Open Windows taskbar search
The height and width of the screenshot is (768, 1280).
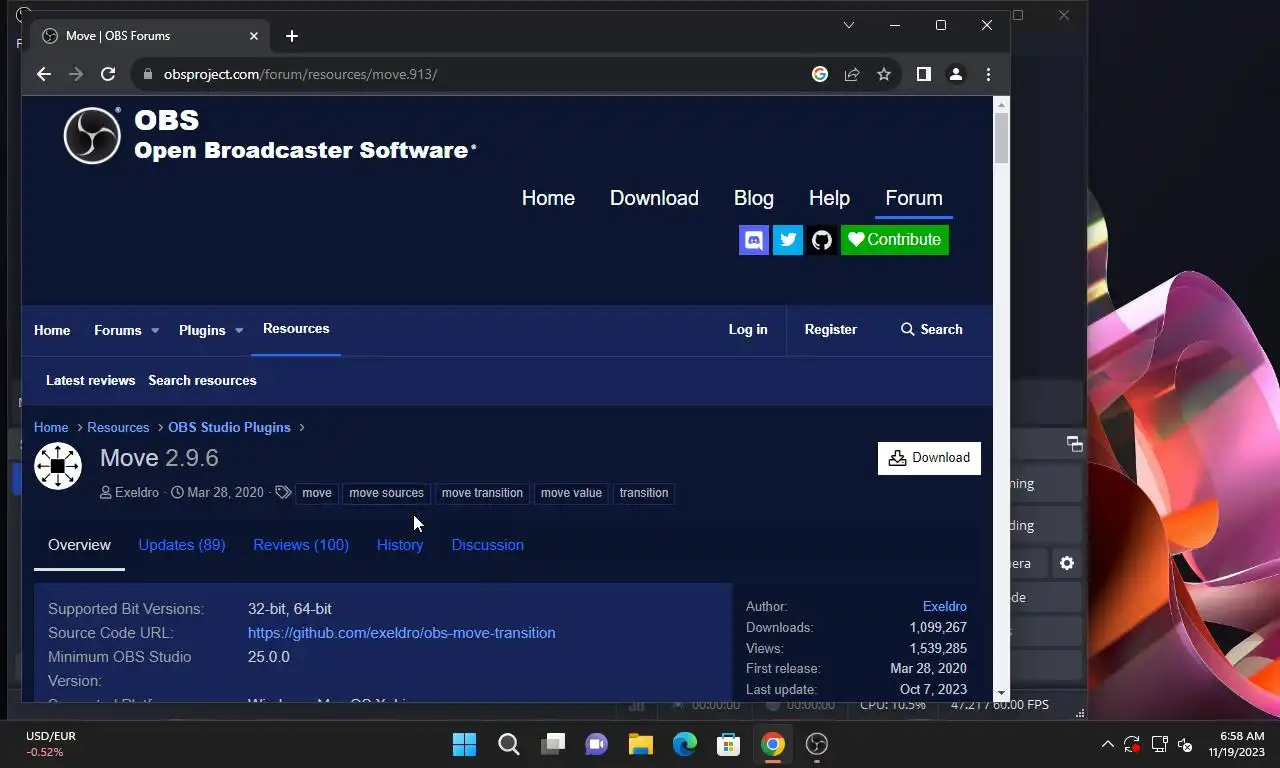(509, 744)
